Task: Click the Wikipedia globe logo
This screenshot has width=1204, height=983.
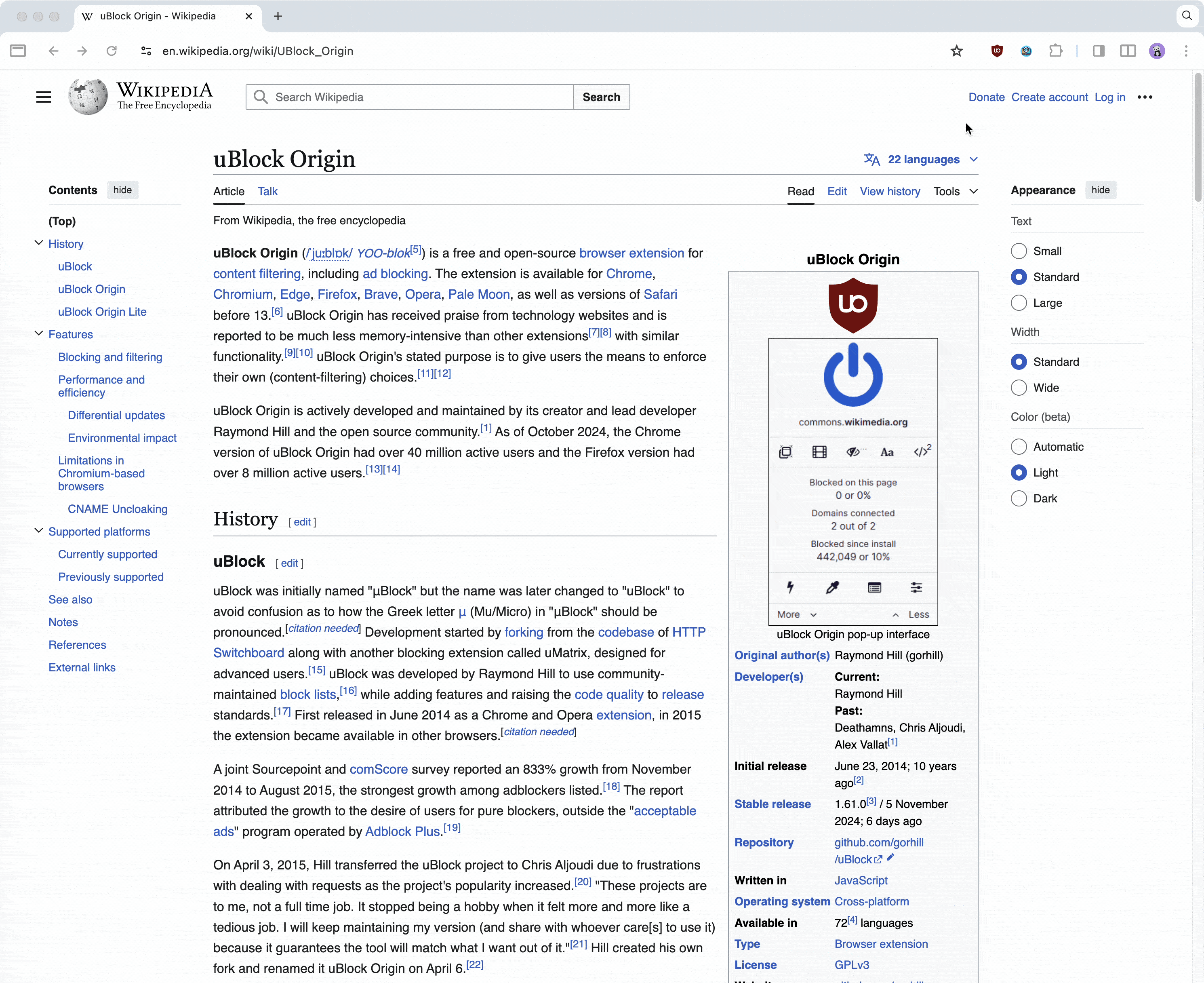Action: (88, 97)
